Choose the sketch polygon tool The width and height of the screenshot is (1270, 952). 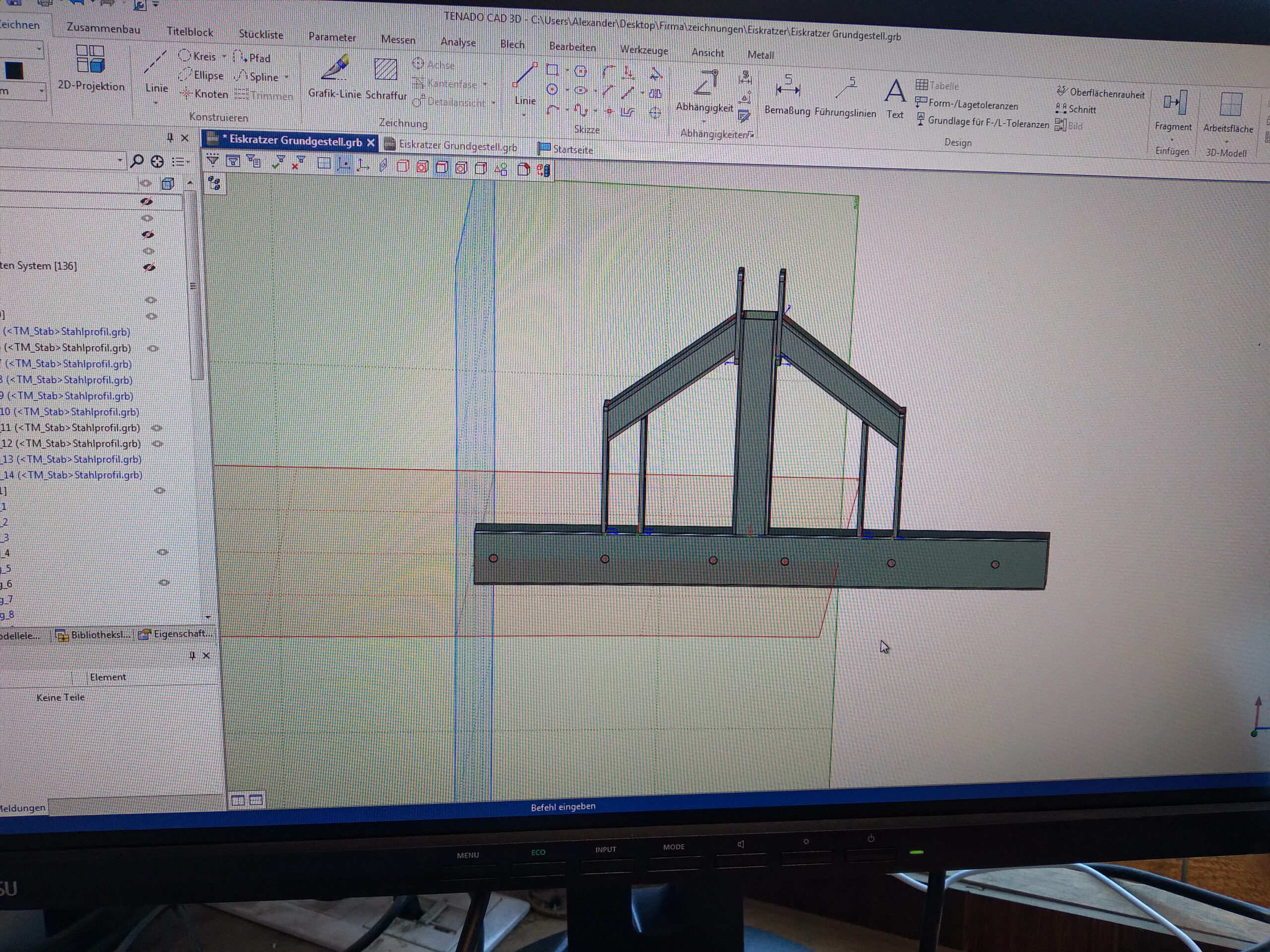click(581, 71)
